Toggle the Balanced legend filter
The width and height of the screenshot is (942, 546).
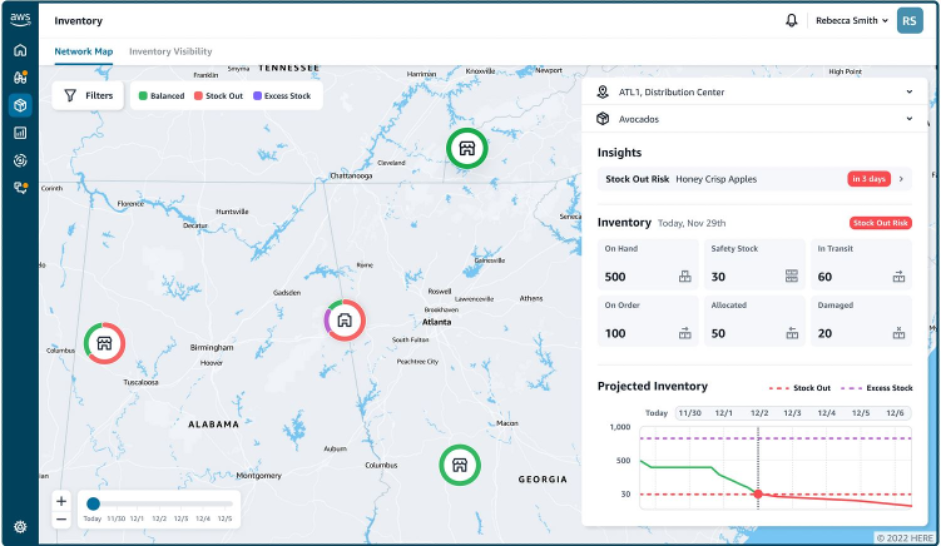click(162, 96)
